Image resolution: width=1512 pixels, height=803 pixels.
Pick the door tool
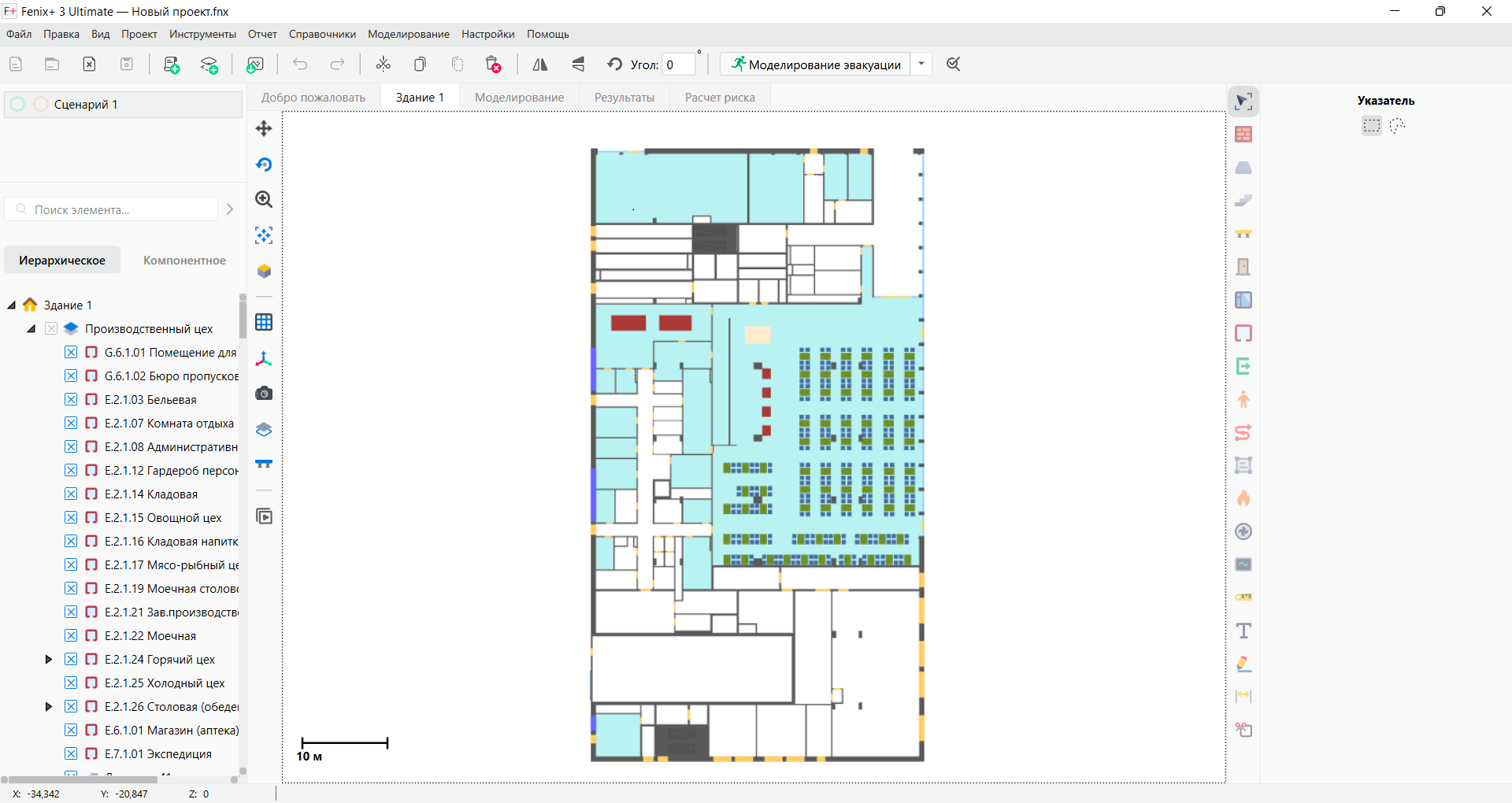click(1243, 267)
